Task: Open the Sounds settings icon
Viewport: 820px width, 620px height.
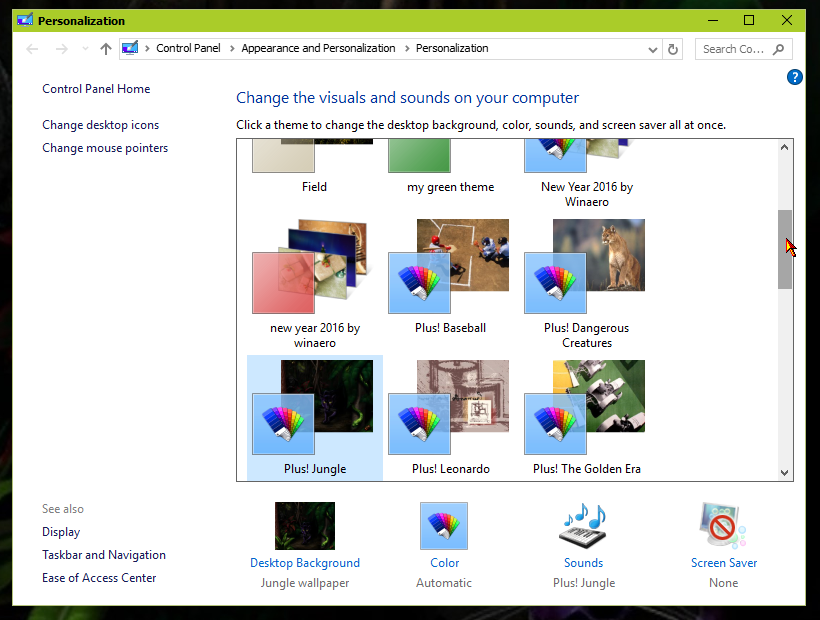Action: tap(583, 525)
